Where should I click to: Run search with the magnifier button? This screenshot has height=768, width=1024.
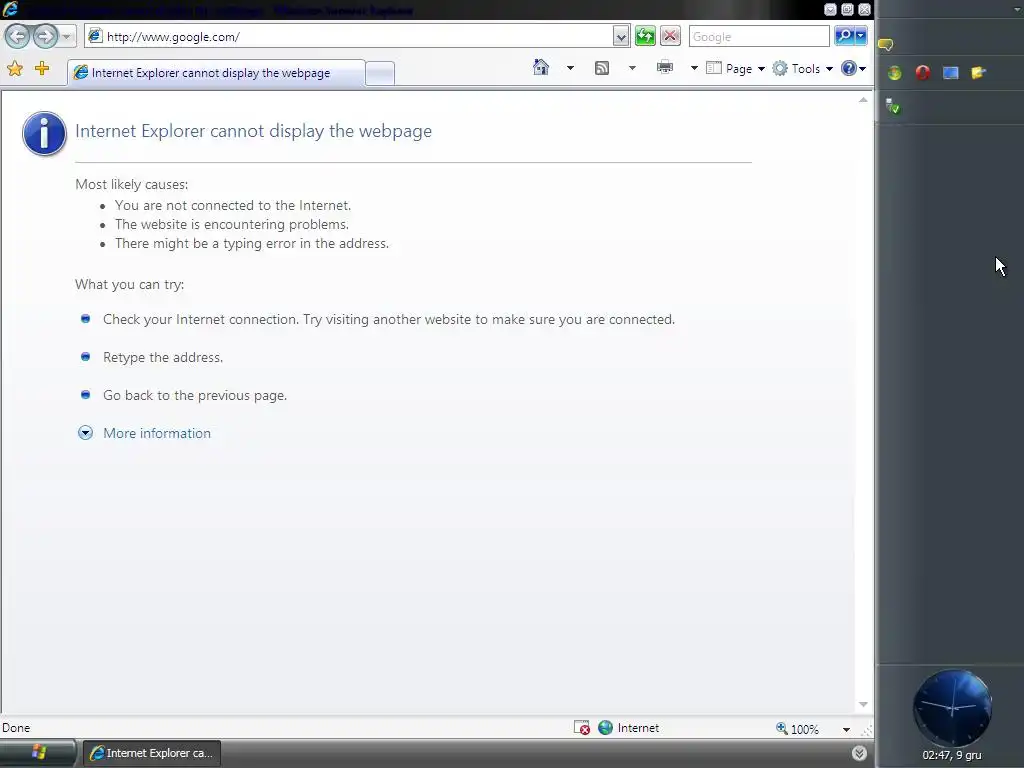click(844, 36)
